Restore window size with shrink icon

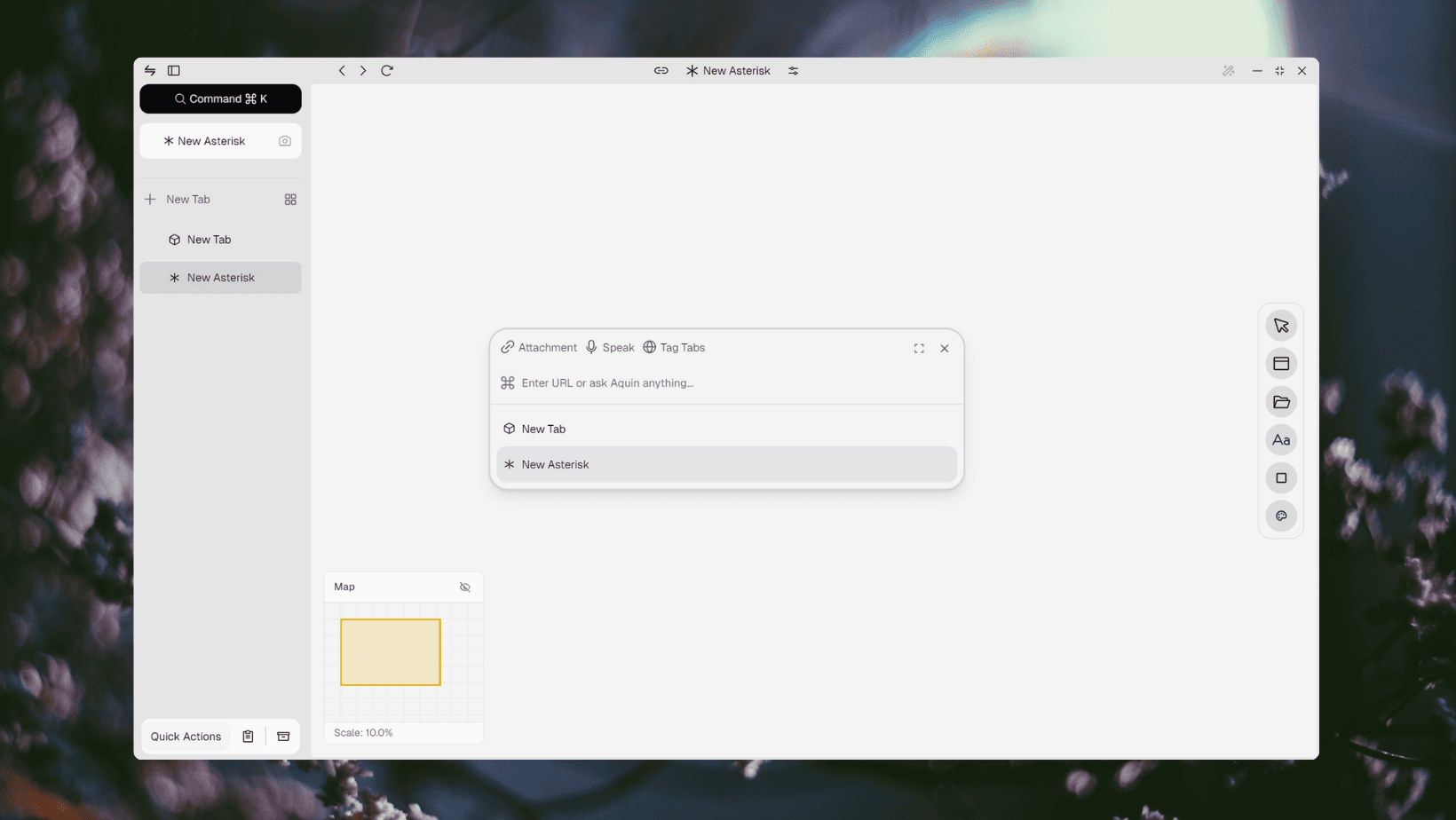pyautogui.click(x=1279, y=71)
